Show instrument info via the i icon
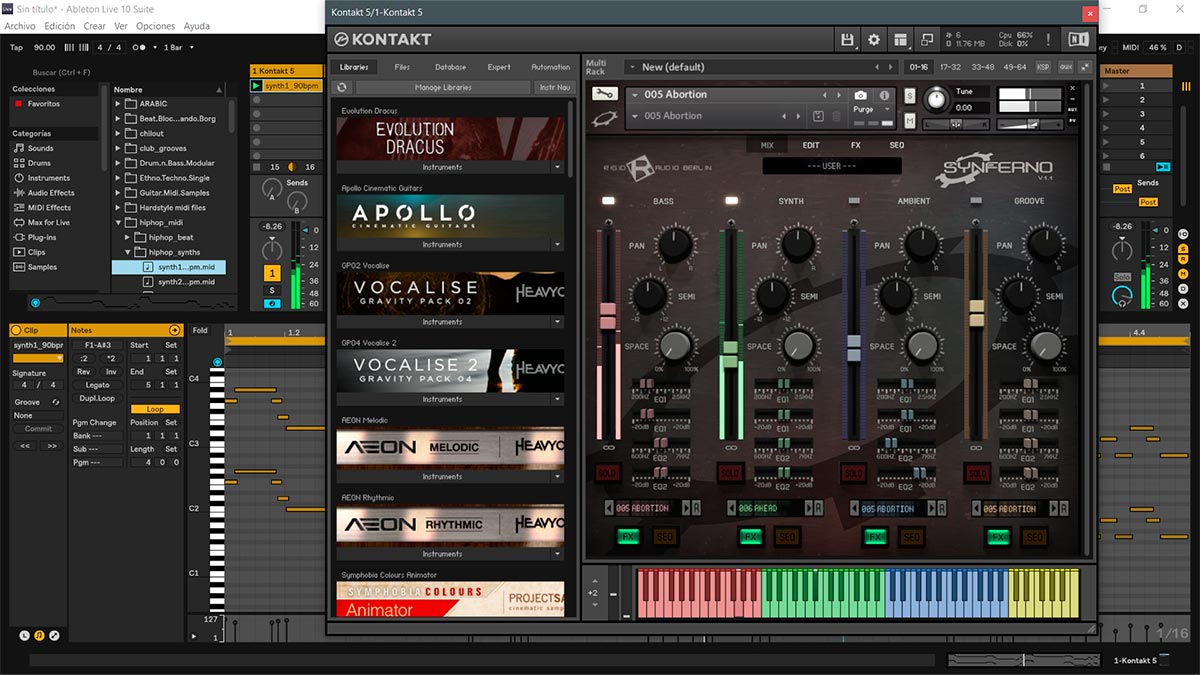 click(884, 95)
